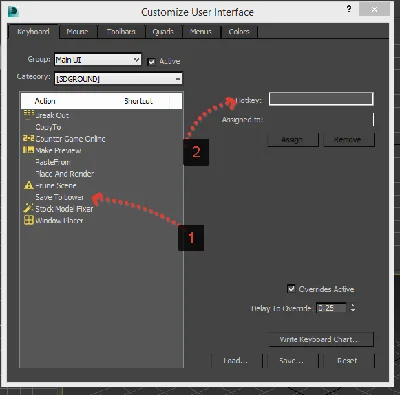The height and width of the screenshot is (395, 400).
Task: Toggle the Active checkbox
Action: 151,62
